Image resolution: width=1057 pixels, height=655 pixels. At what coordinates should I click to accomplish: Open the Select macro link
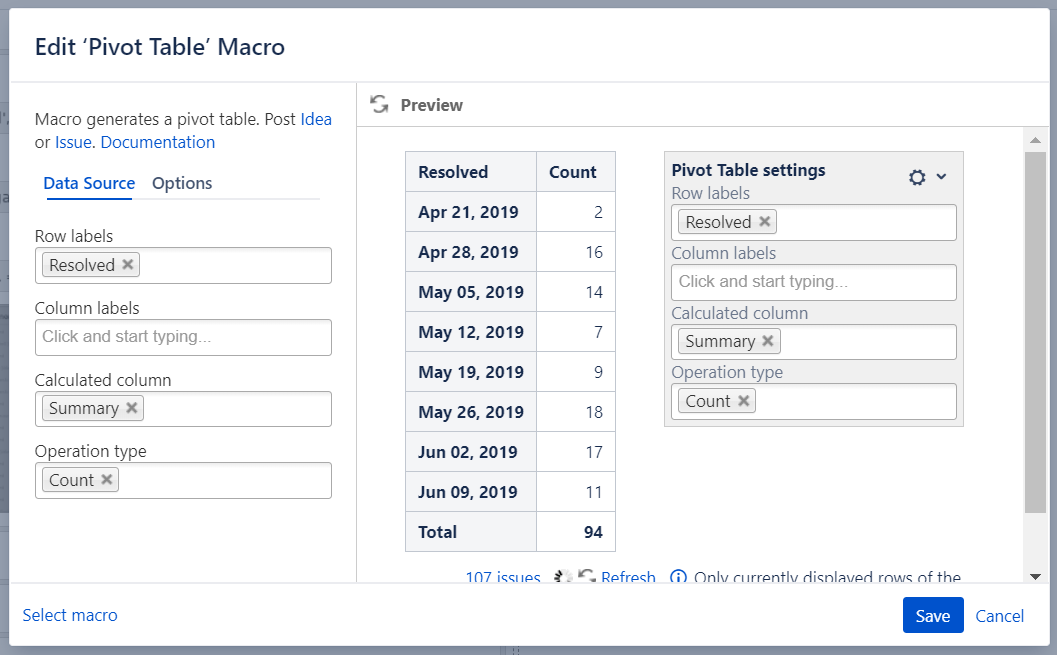click(70, 615)
